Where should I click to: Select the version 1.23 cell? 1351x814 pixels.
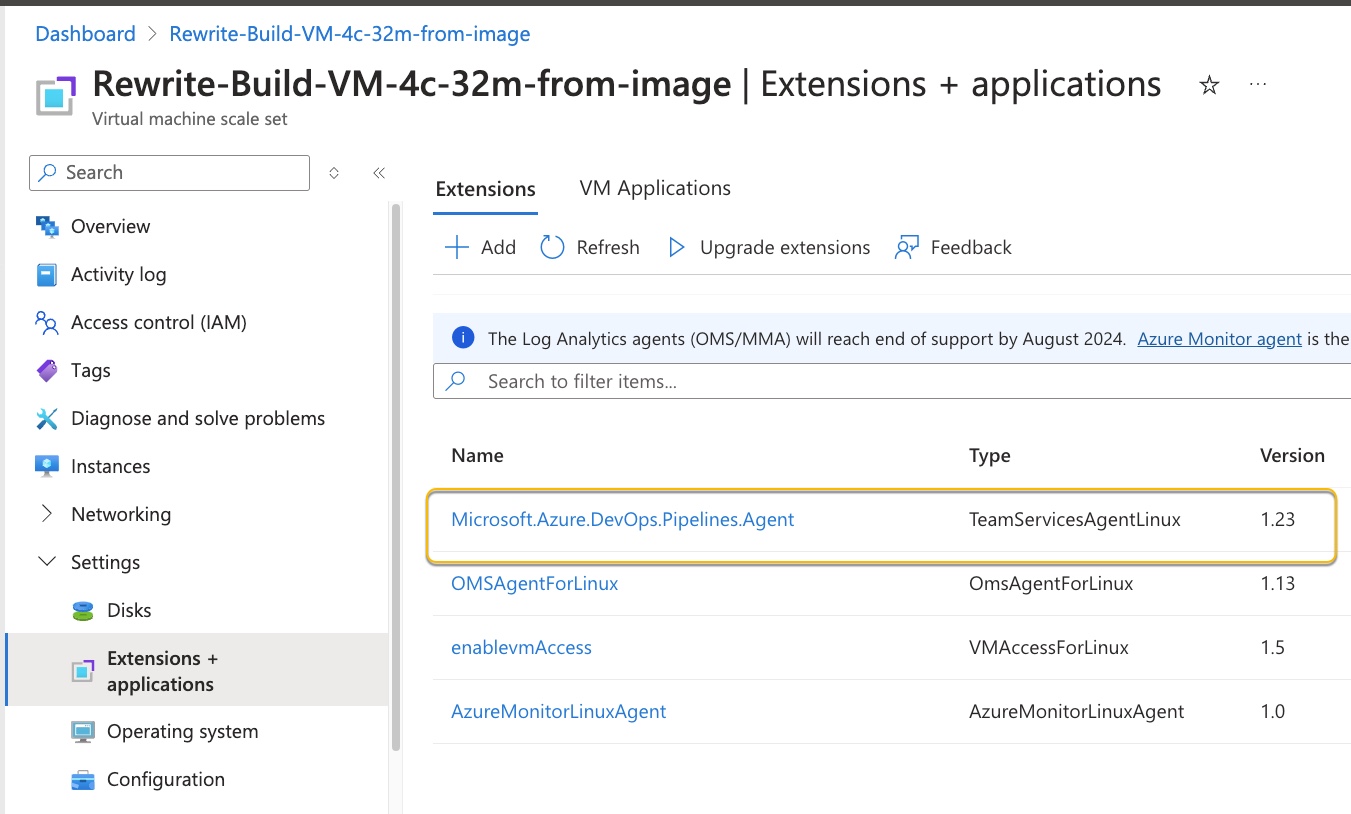1278,519
